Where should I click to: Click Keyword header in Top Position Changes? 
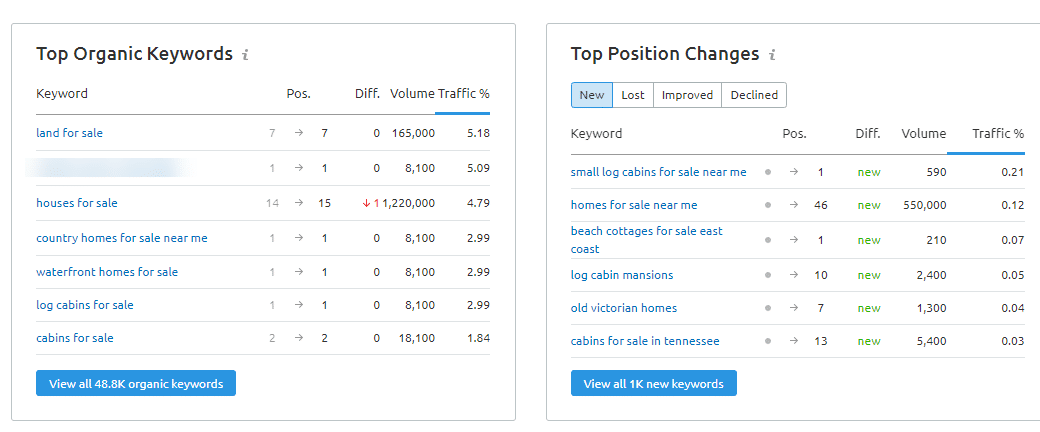pyautogui.click(x=596, y=133)
